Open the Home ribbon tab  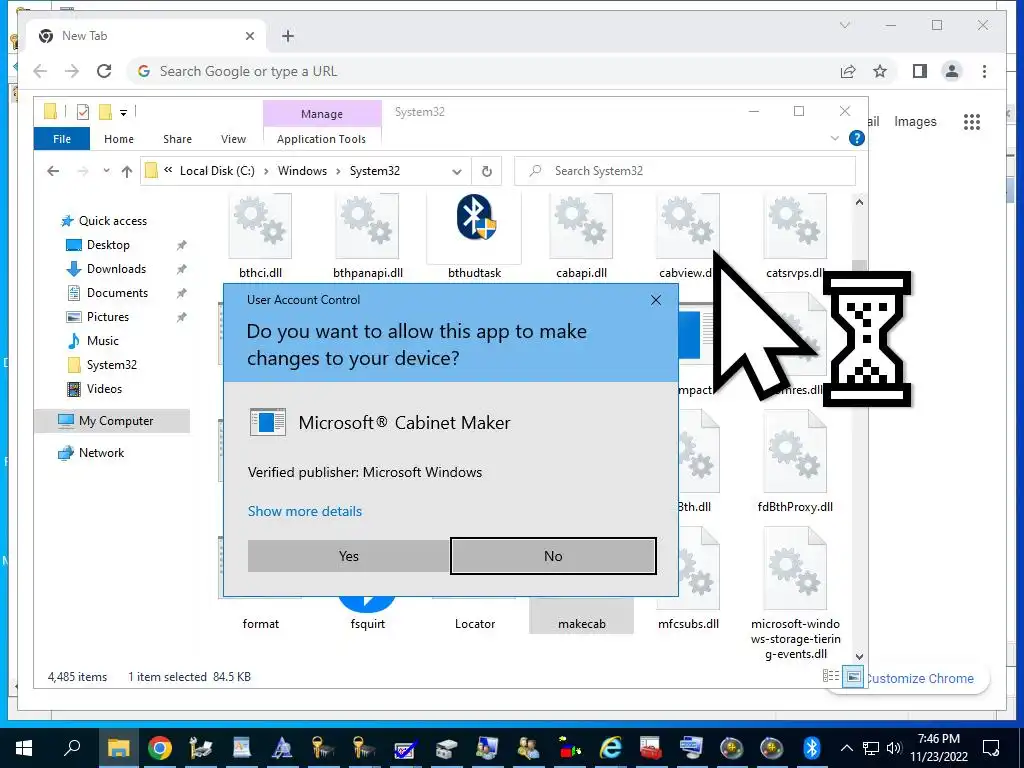119,139
